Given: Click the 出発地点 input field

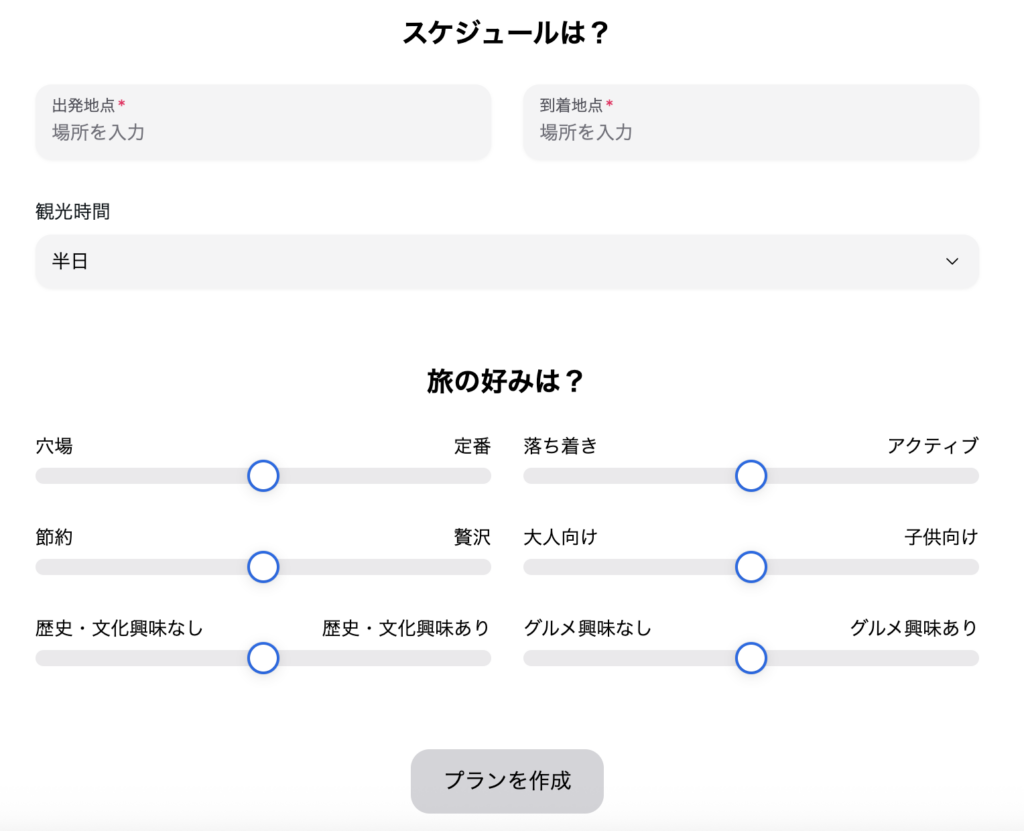Looking at the screenshot, I should [x=263, y=131].
